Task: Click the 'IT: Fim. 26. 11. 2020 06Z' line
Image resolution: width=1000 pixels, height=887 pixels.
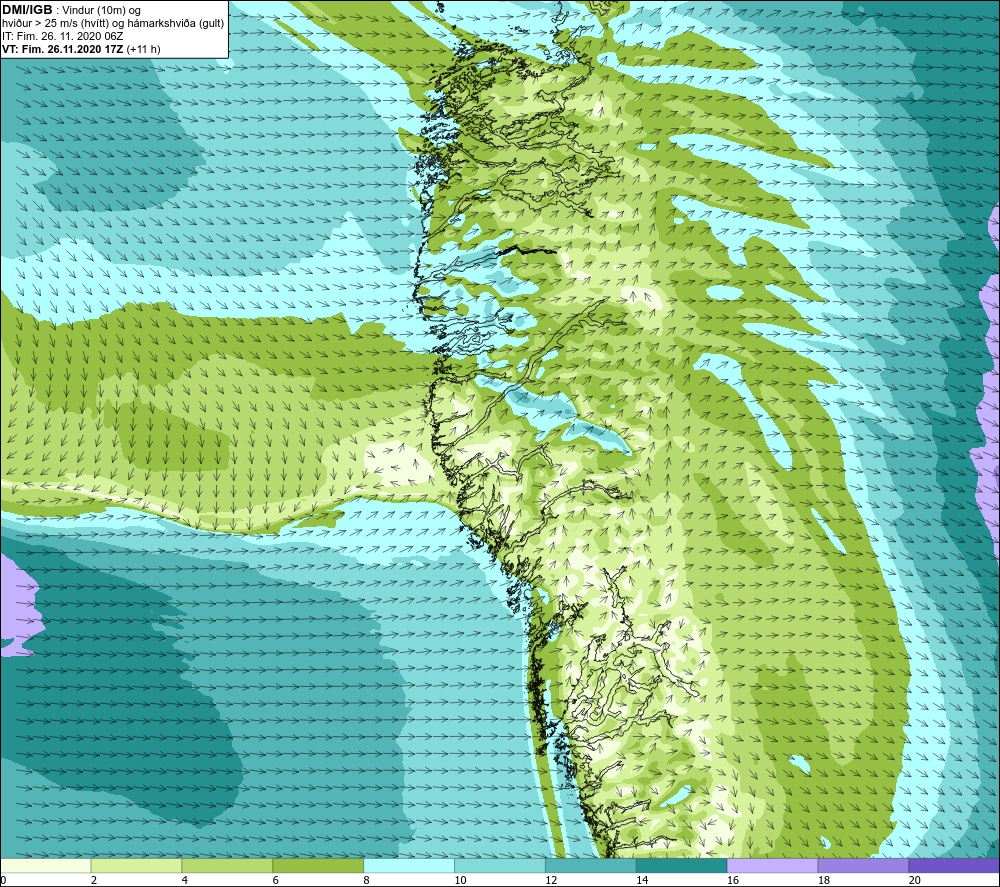Action: 62,36
